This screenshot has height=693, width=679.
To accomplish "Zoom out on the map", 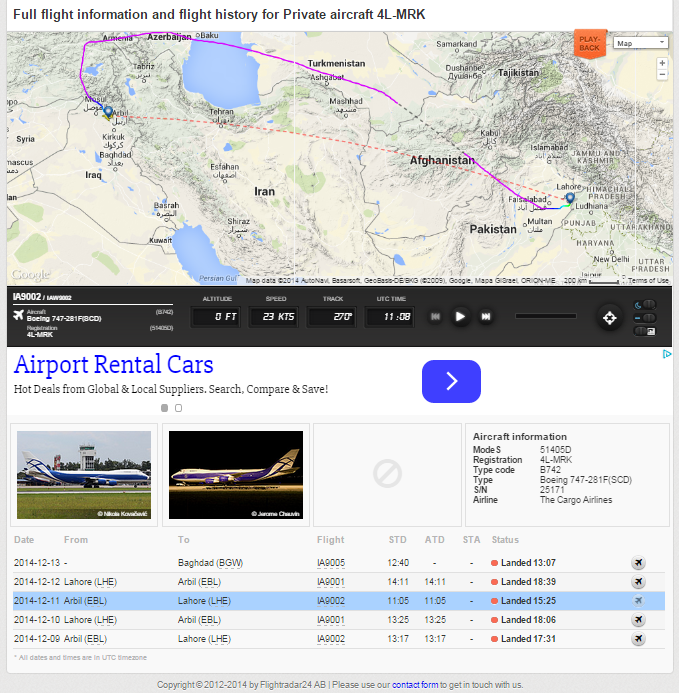I will click(x=662, y=76).
